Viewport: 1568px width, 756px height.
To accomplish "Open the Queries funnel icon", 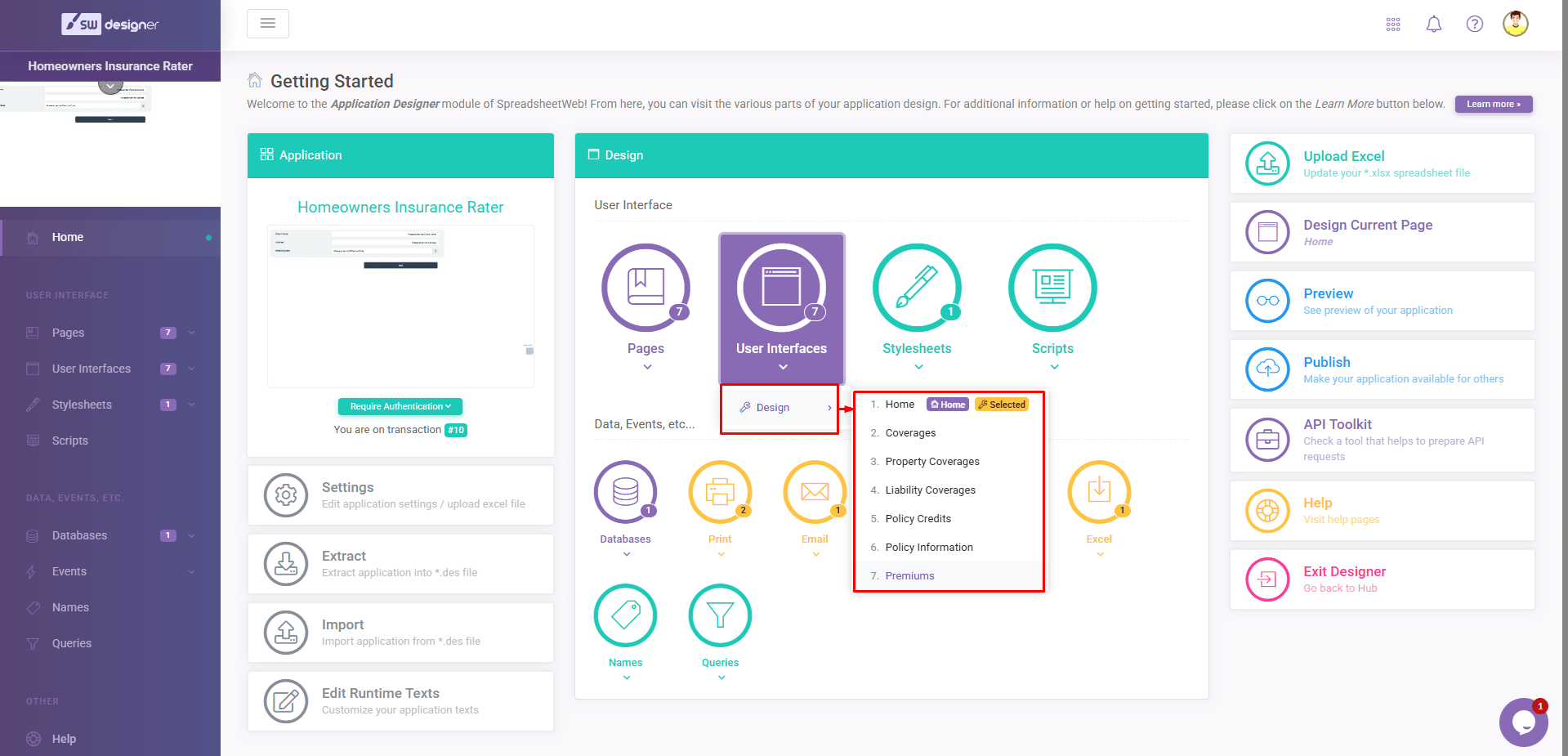I will [720, 615].
